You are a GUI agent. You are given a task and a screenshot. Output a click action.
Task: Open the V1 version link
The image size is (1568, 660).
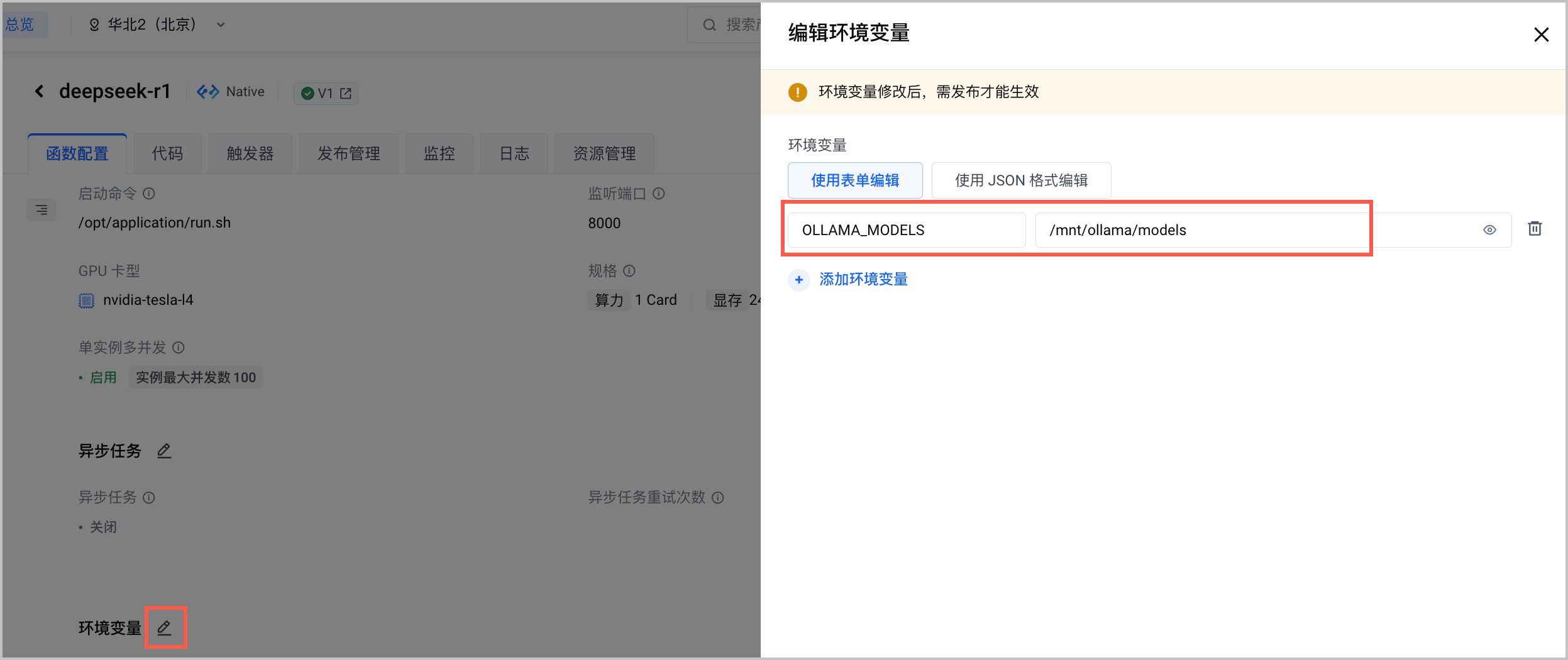click(x=326, y=94)
